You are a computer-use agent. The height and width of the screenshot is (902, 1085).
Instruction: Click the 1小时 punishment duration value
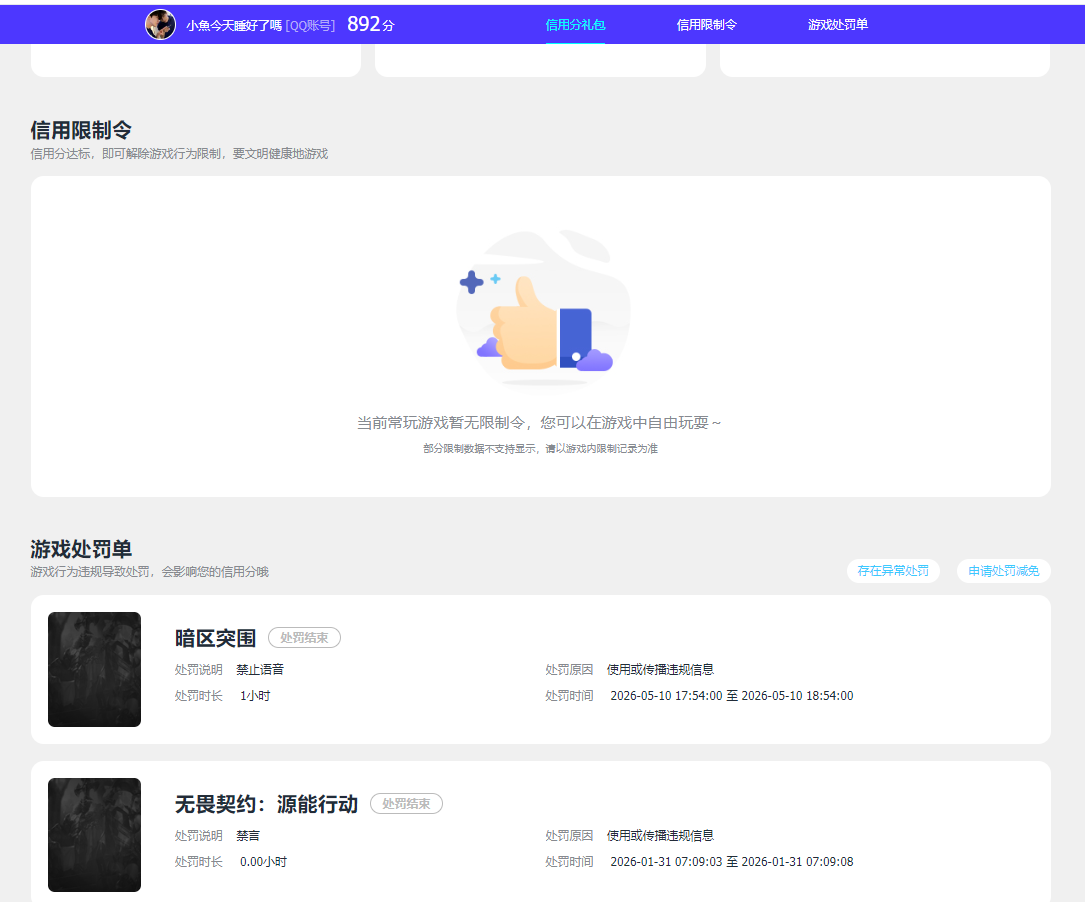tap(255, 696)
